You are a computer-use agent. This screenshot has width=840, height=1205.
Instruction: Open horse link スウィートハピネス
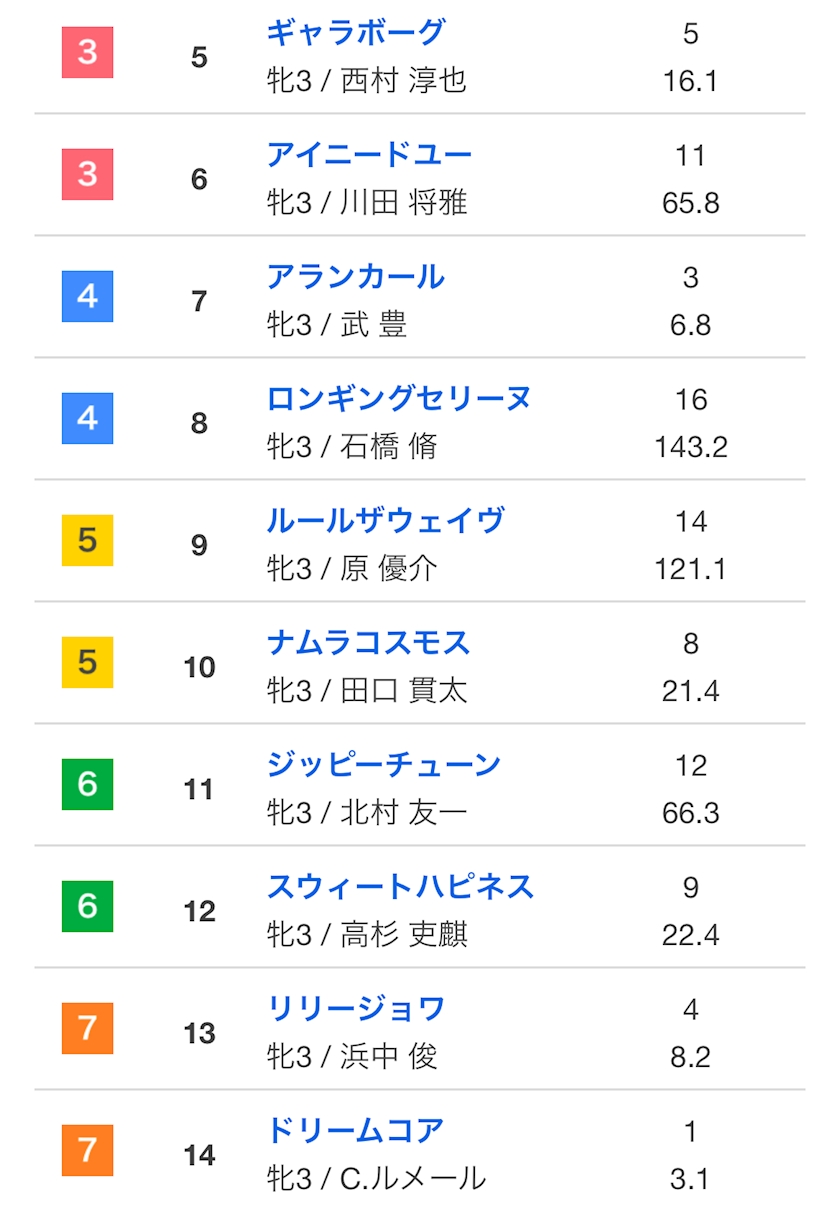click(400, 887)
